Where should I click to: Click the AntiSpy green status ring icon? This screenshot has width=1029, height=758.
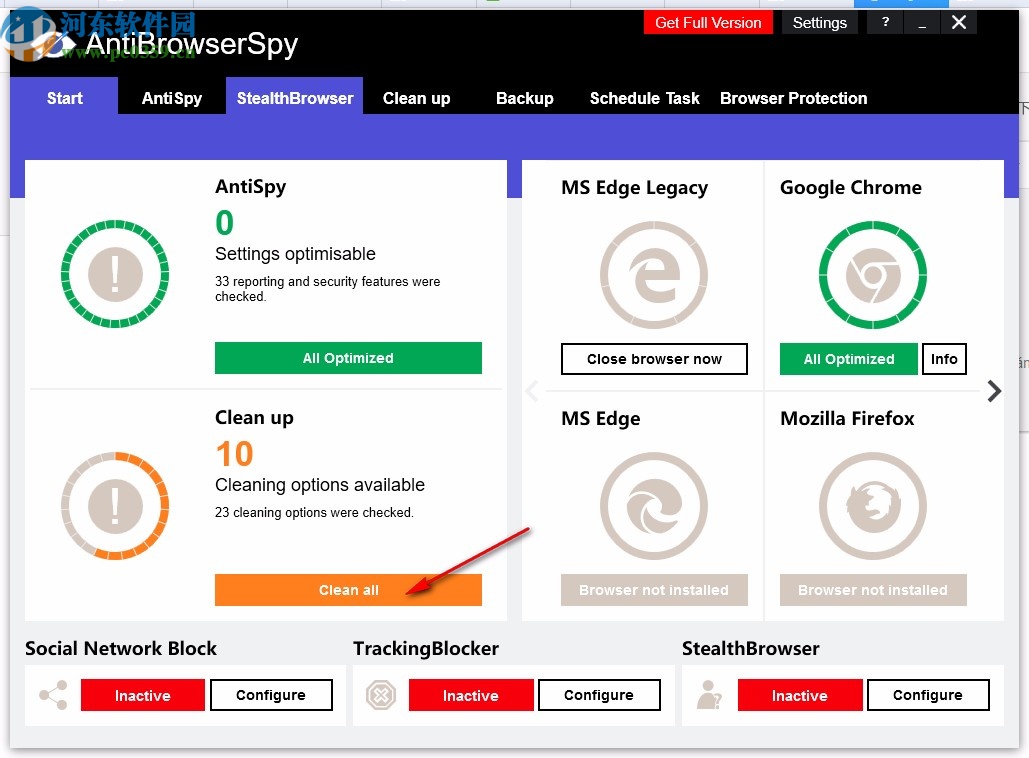[x=115, y=275]
